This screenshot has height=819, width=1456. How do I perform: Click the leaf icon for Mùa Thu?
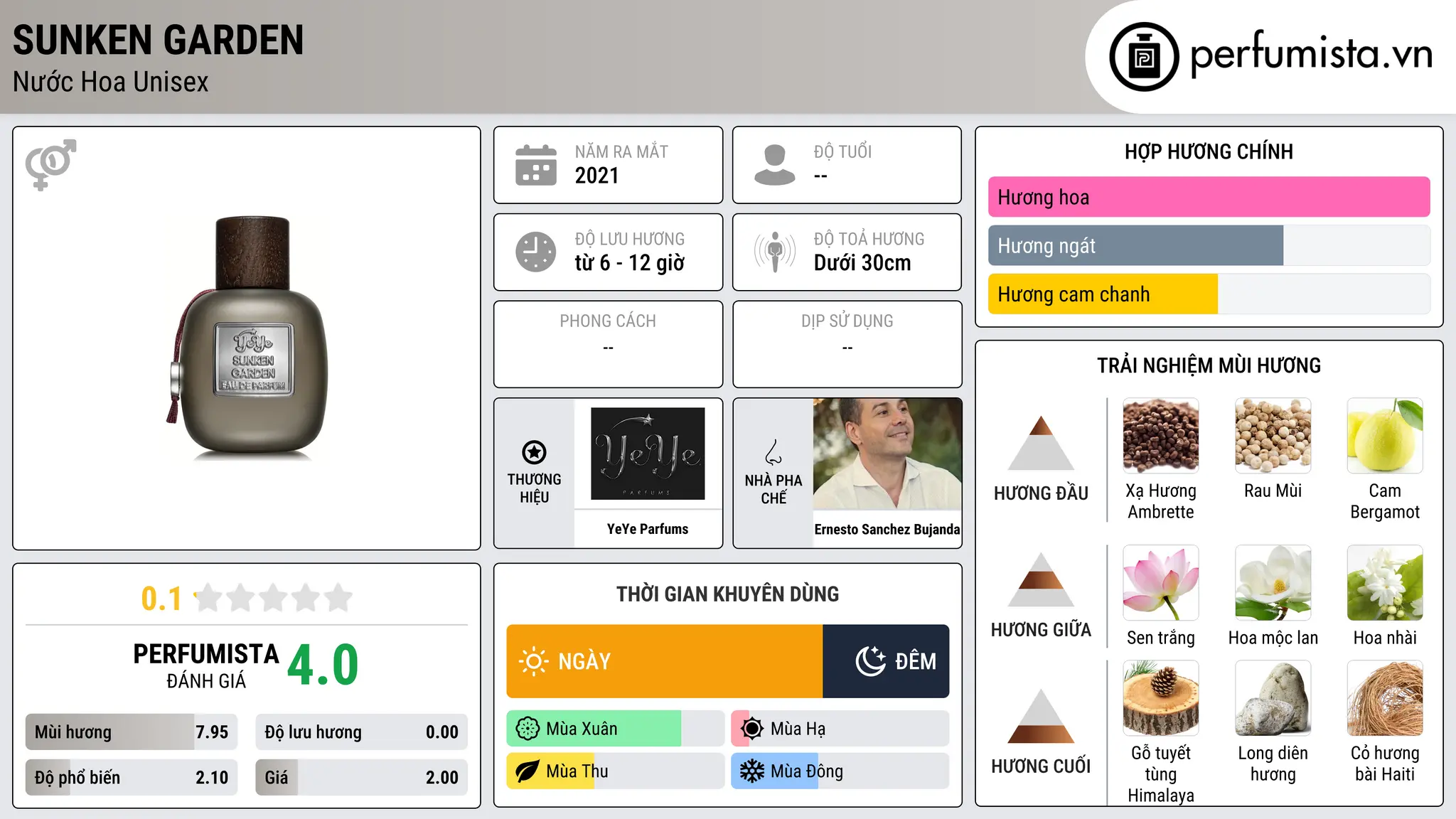(x=528, y=771)
